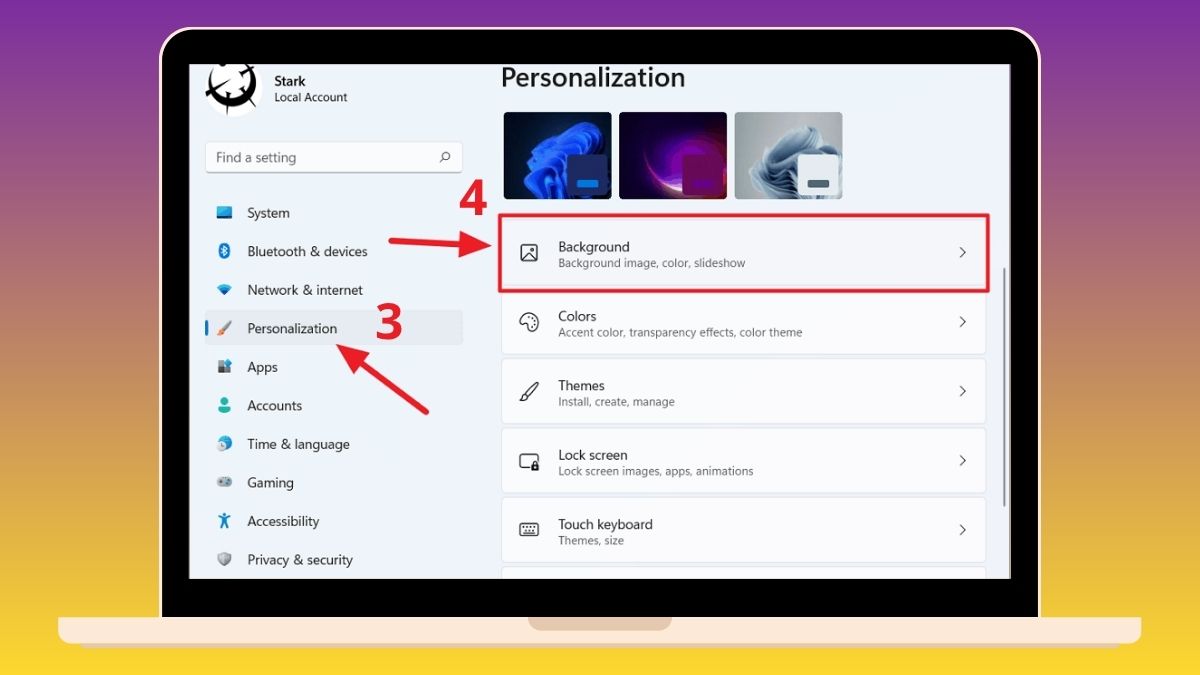Select the blue bloom theme thumbnail
The height and width of the screenshot is (675, 1200).
click(x=557, y=155)
